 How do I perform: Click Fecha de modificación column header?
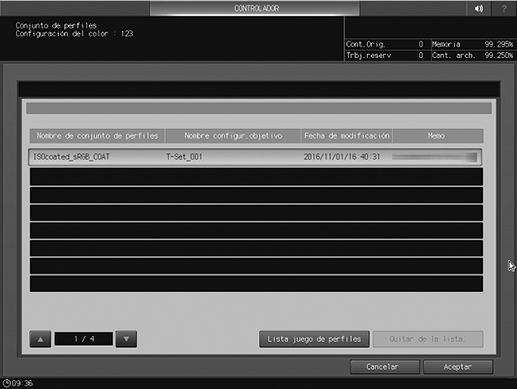(x=347, y=136)
